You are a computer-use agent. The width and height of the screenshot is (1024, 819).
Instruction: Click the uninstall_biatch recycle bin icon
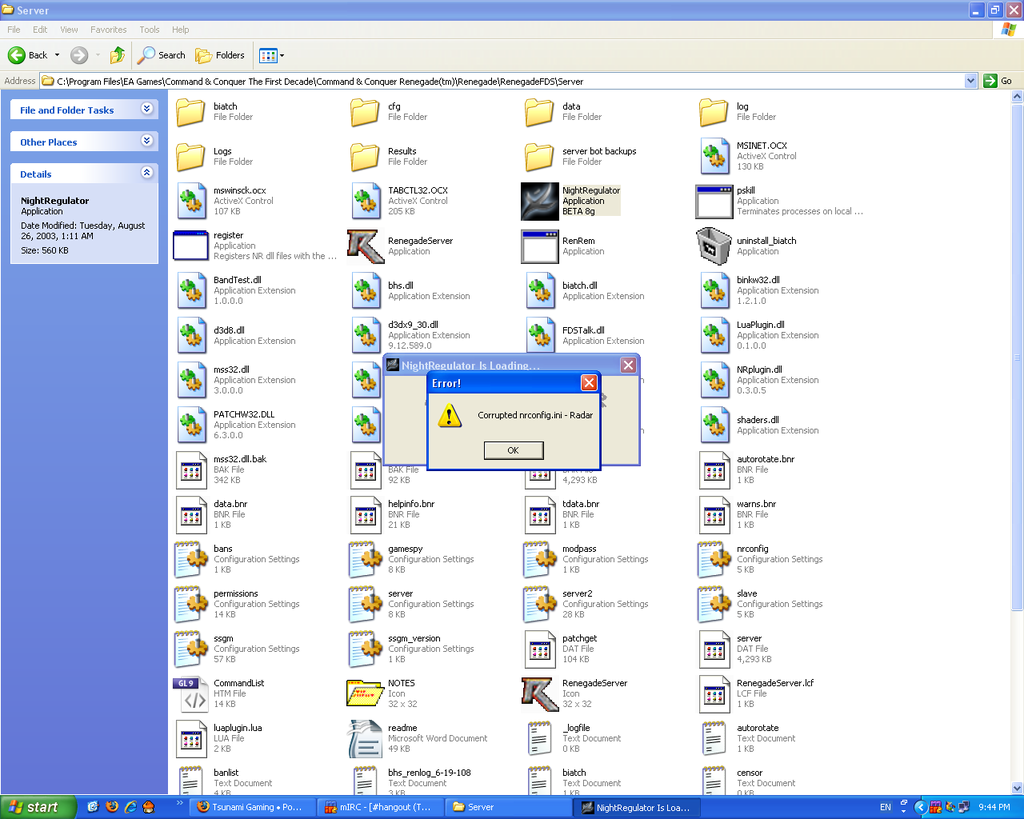coord(713,246)
